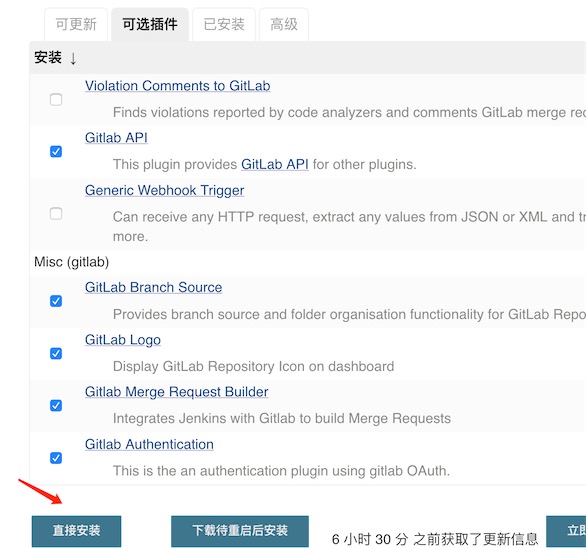Image resolution: width=586 pixels, height=548 pixels.
Task: Uncheck the GitLab Branch Source checkbox
Action: pyautogui.click(x=56, y=301)
